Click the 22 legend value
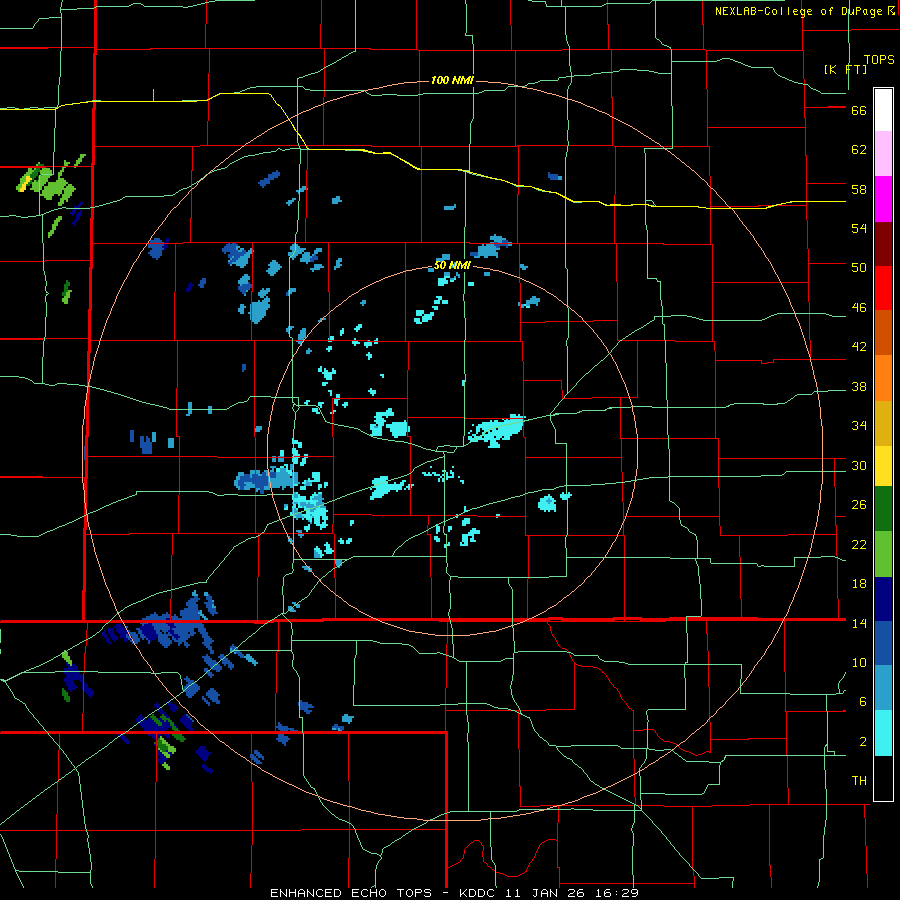This screenshot has width=900, height=900. [x=859, y=544]
